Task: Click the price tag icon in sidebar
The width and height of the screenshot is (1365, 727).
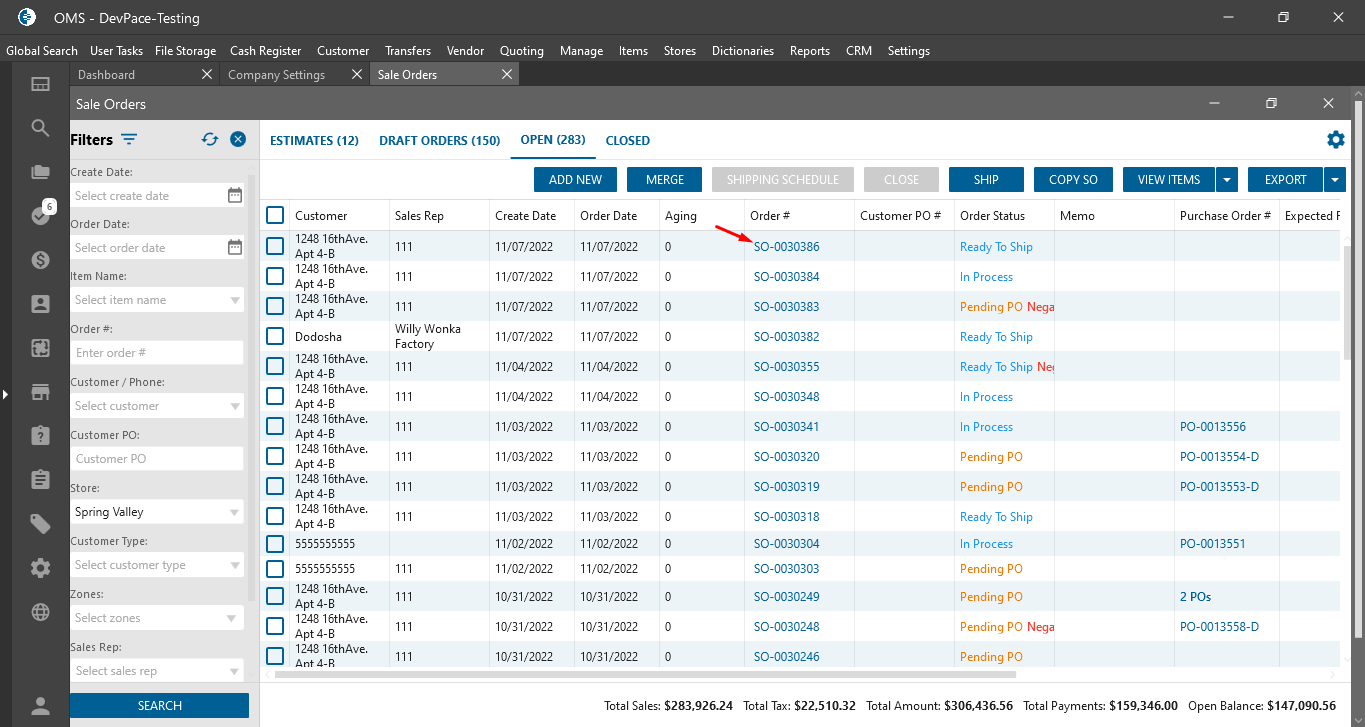Action: [x=40, y=524]
